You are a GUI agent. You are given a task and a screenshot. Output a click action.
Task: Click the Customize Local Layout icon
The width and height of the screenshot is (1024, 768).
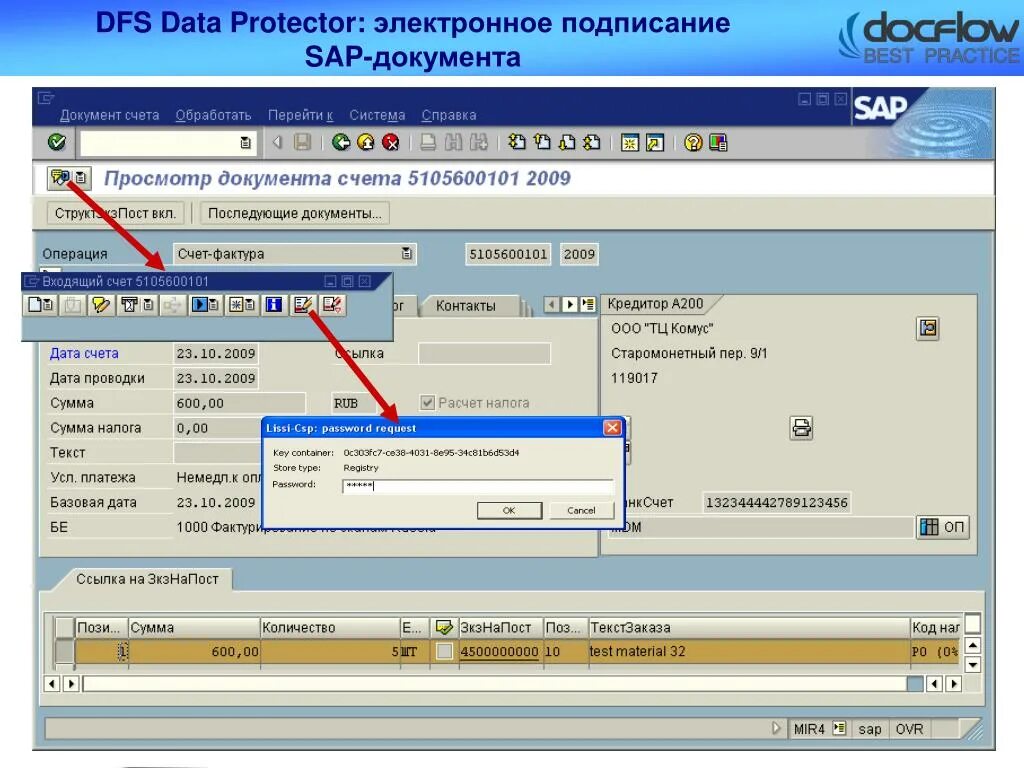click(718, 142)
